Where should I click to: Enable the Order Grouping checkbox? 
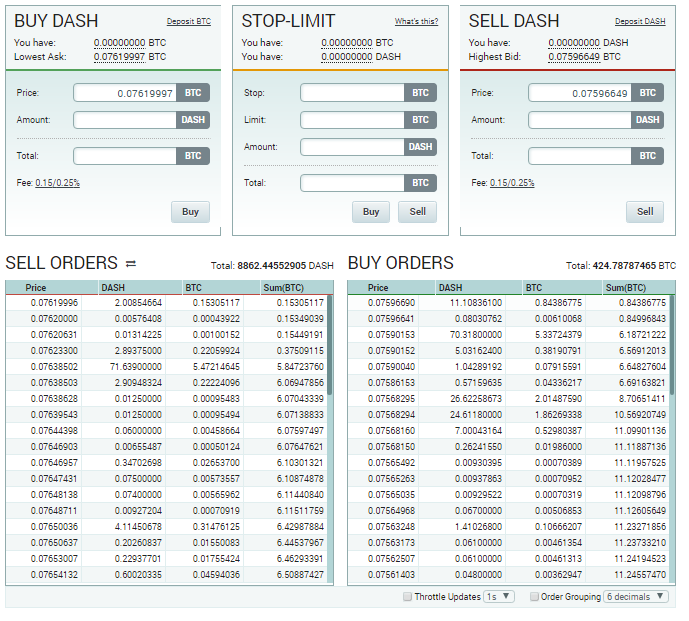point(534,596)
